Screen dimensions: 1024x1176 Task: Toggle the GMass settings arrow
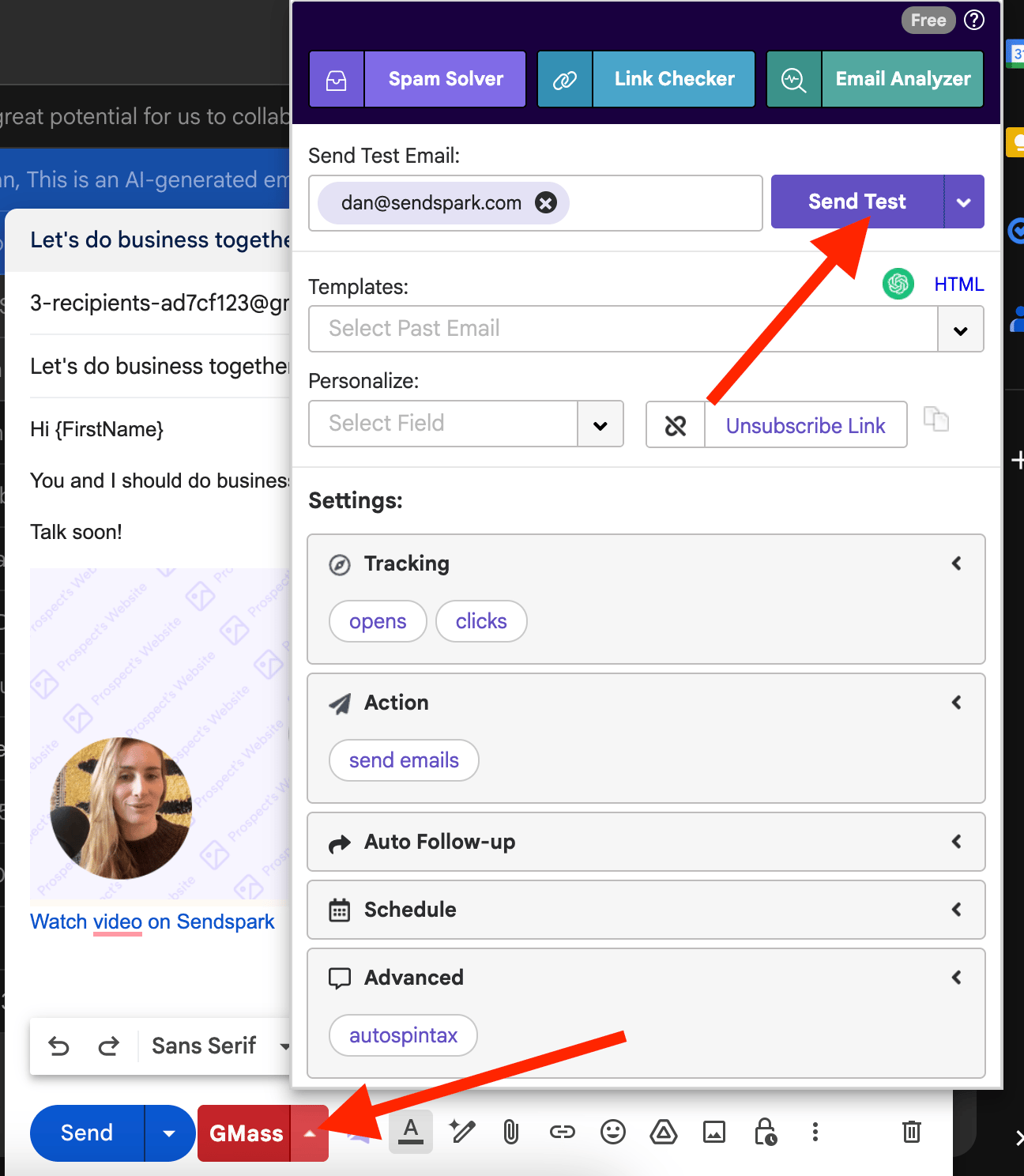click(x=310, y=1133)
